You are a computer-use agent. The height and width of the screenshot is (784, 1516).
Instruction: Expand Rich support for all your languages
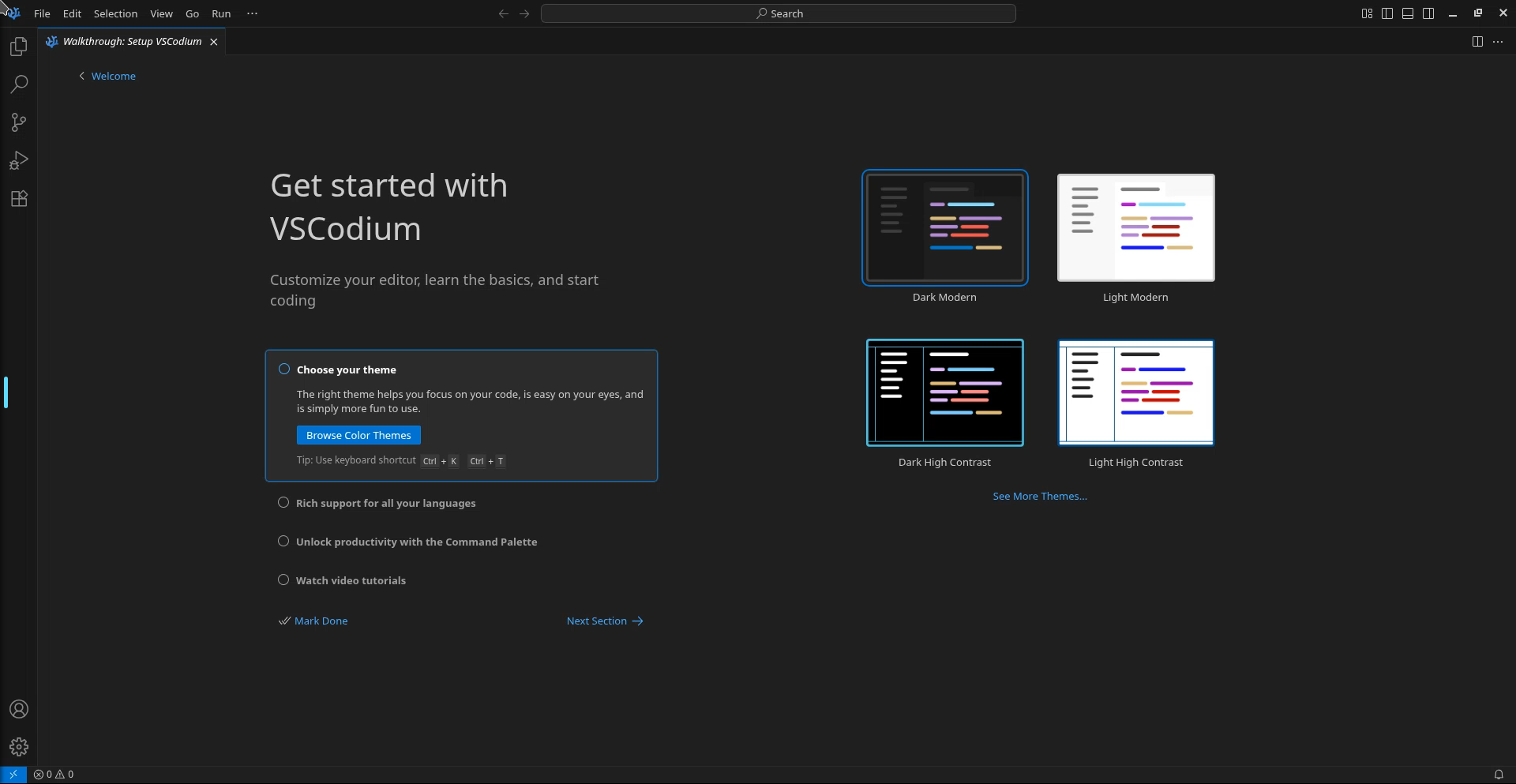(385, 503)
